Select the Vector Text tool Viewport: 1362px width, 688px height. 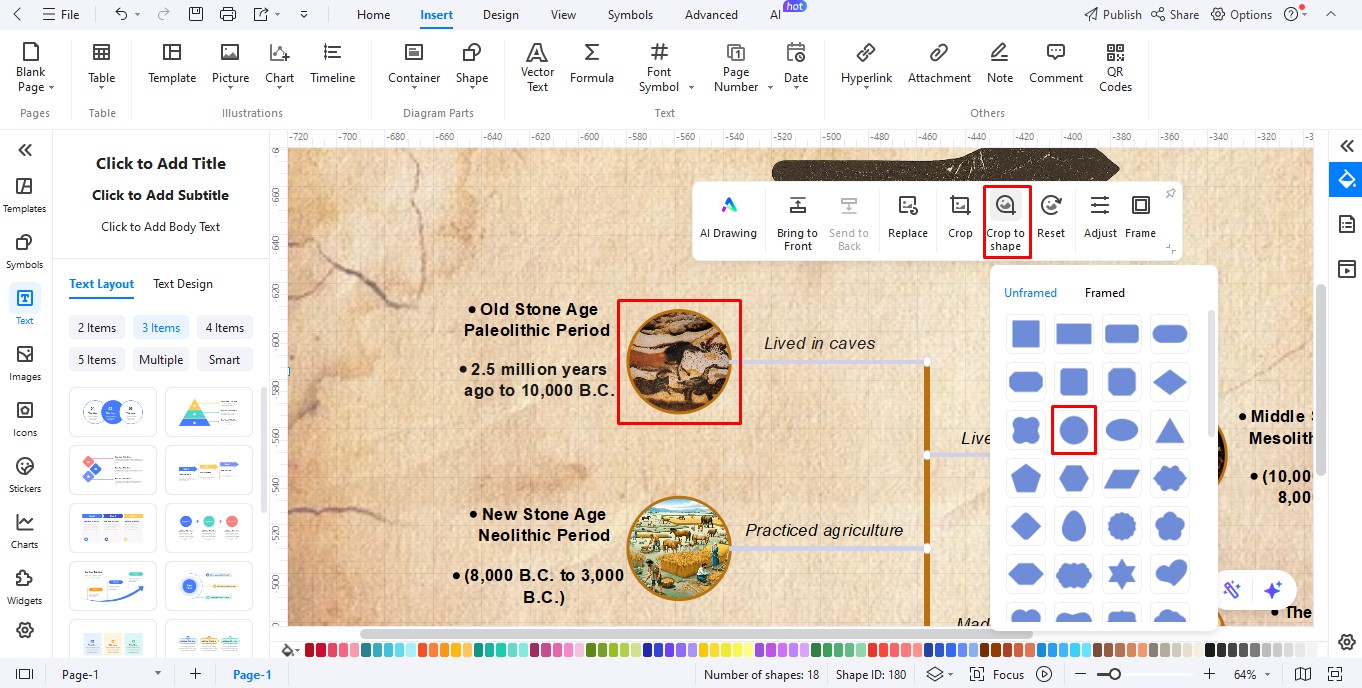pyautogui.click(x=537, y=67)
